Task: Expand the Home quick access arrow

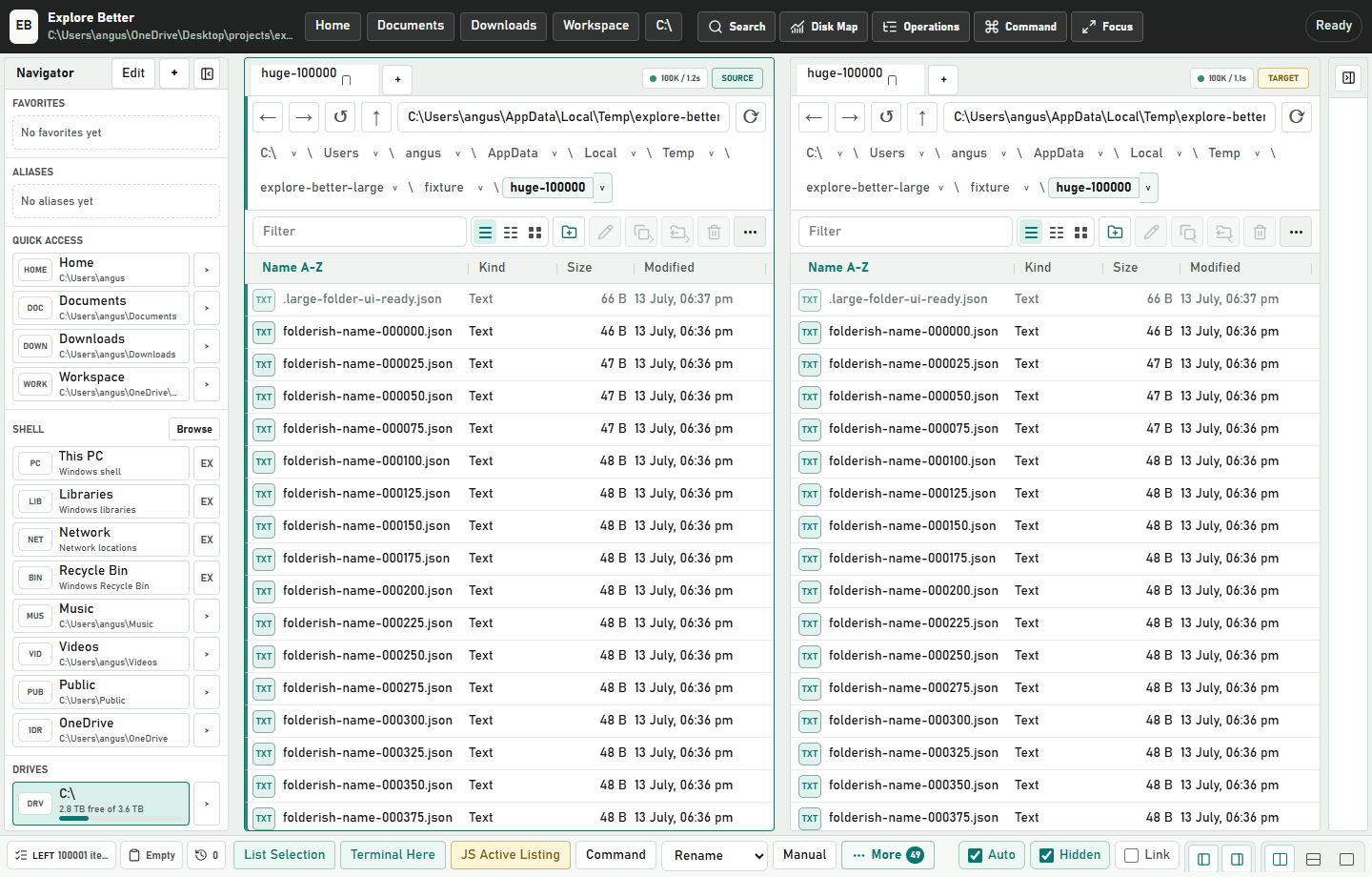Action: coord(207,270)
